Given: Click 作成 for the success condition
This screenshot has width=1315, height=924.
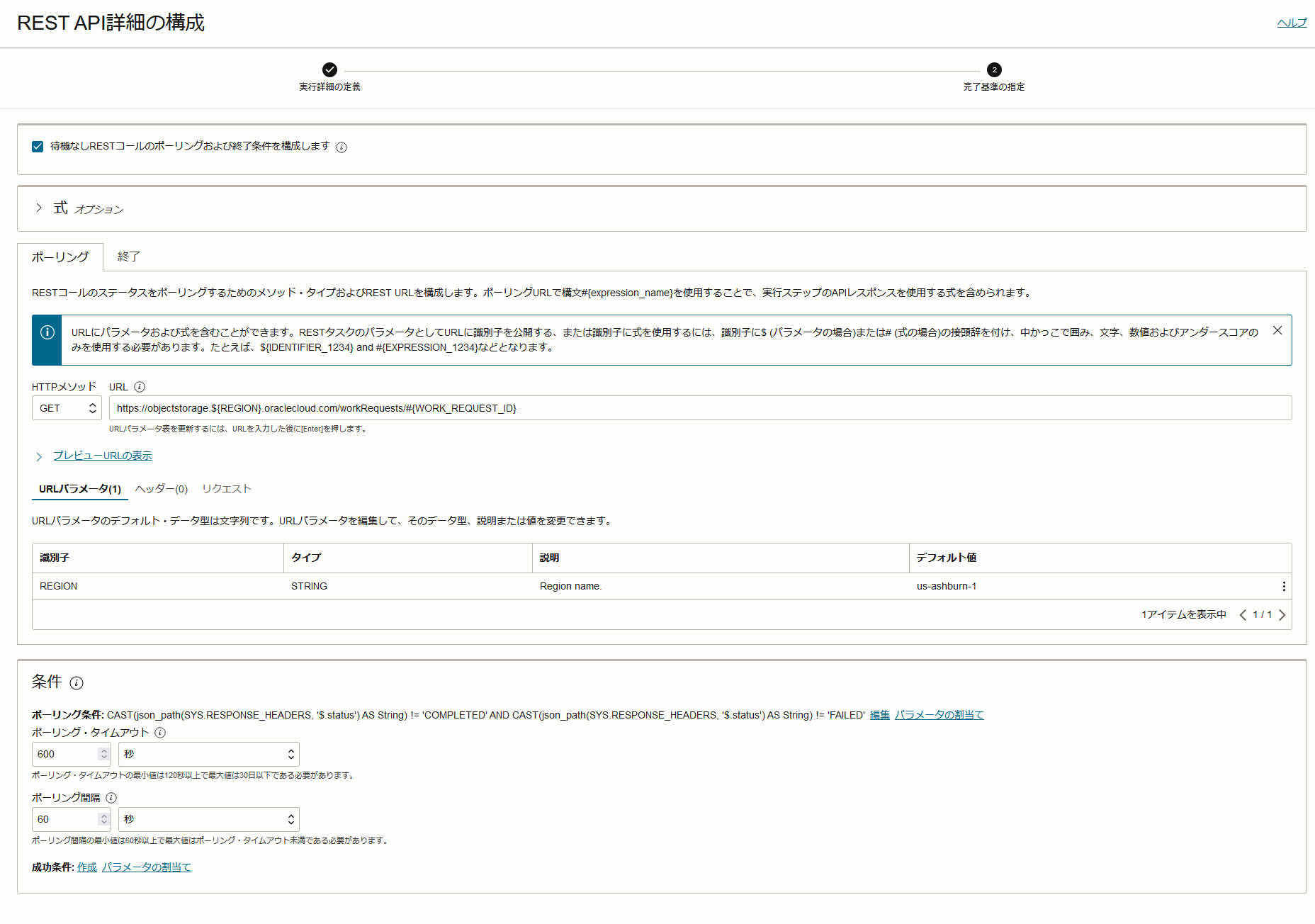Looking at the screenshot, I should 87,867.
